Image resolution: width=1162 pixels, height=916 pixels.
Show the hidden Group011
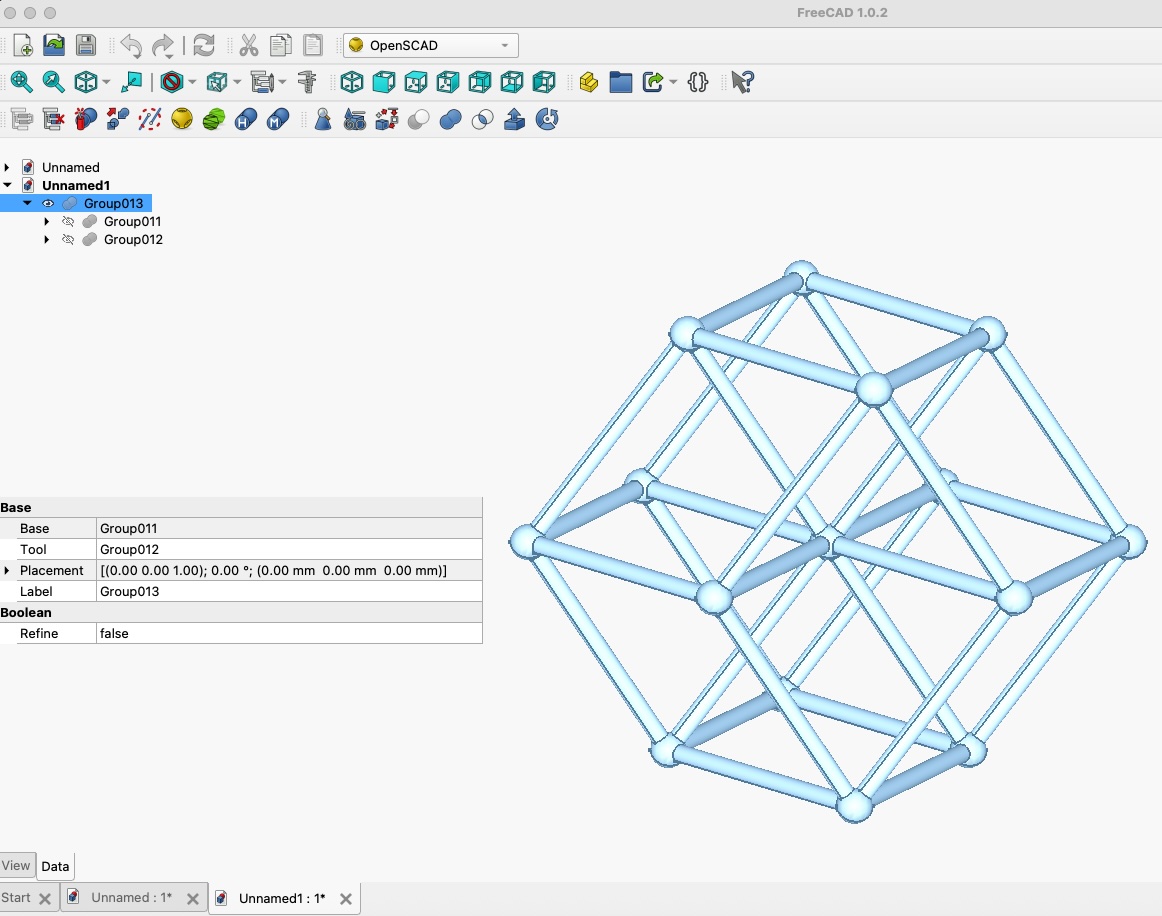point(68,221)
